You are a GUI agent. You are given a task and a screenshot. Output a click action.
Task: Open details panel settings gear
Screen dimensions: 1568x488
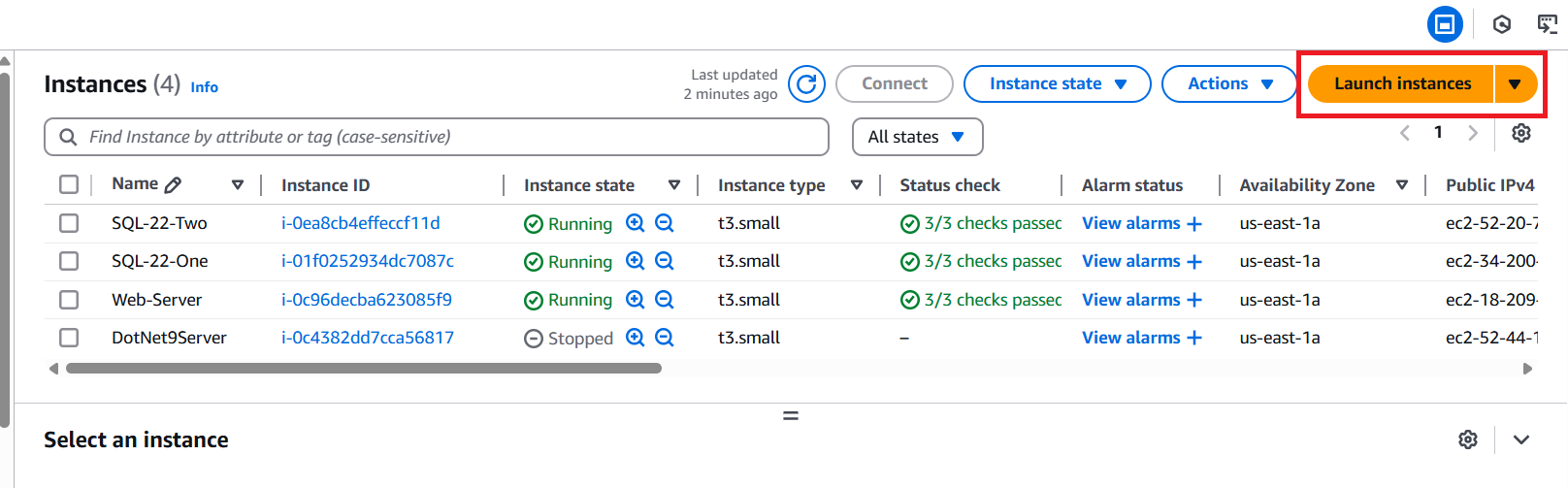(x=1468, y=439)
